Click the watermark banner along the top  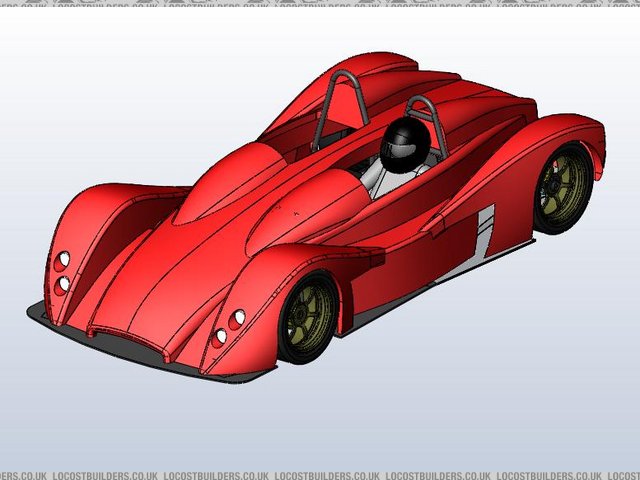tap(320, 5)
